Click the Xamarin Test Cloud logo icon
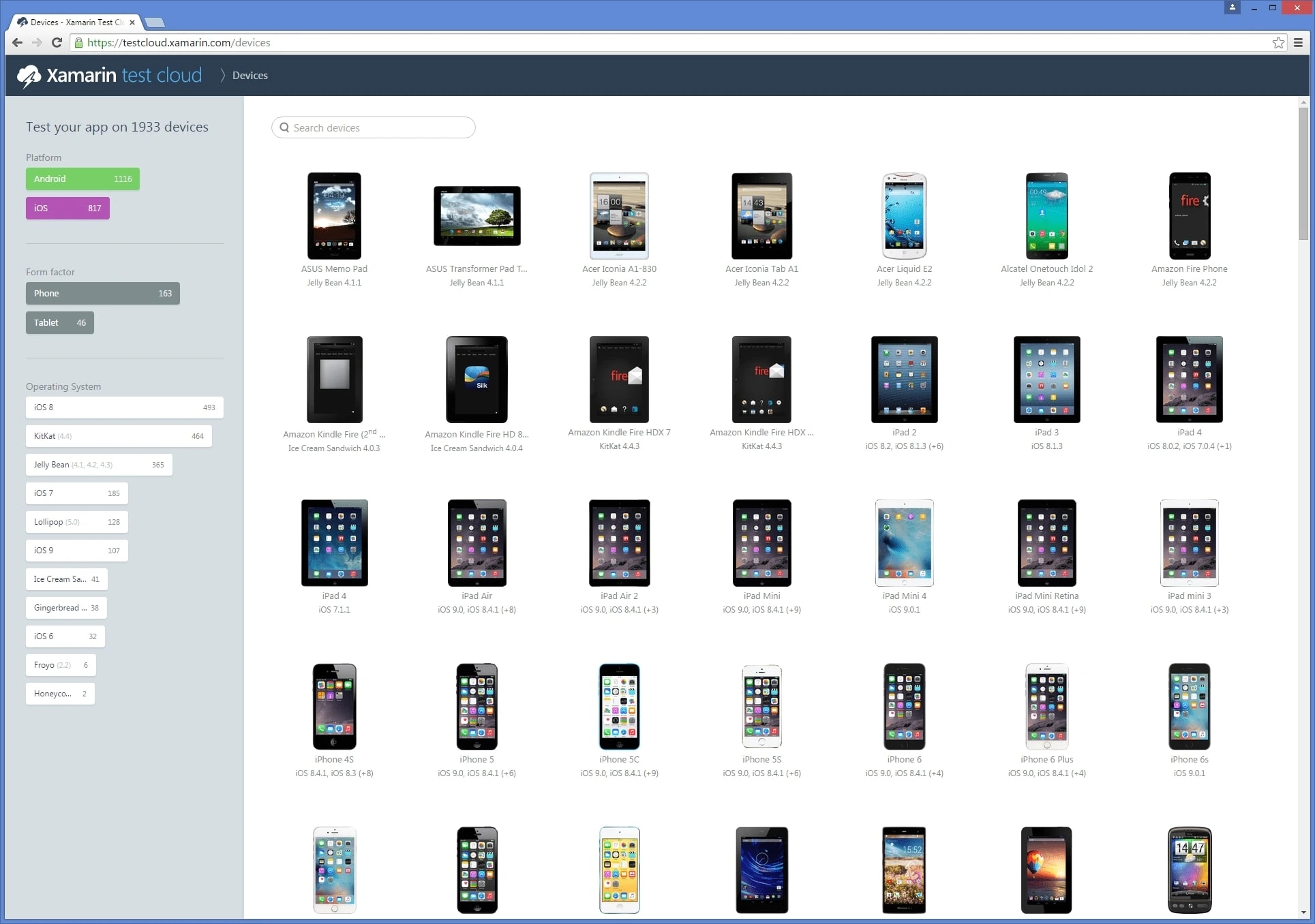The width and height of the screenshot is (1315, 924). (x=28, y=76)
